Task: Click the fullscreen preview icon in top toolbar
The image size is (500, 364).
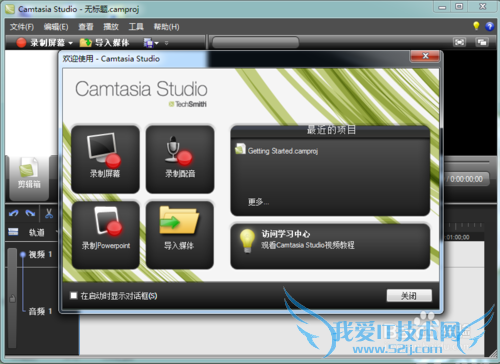Action: point(459,42)
